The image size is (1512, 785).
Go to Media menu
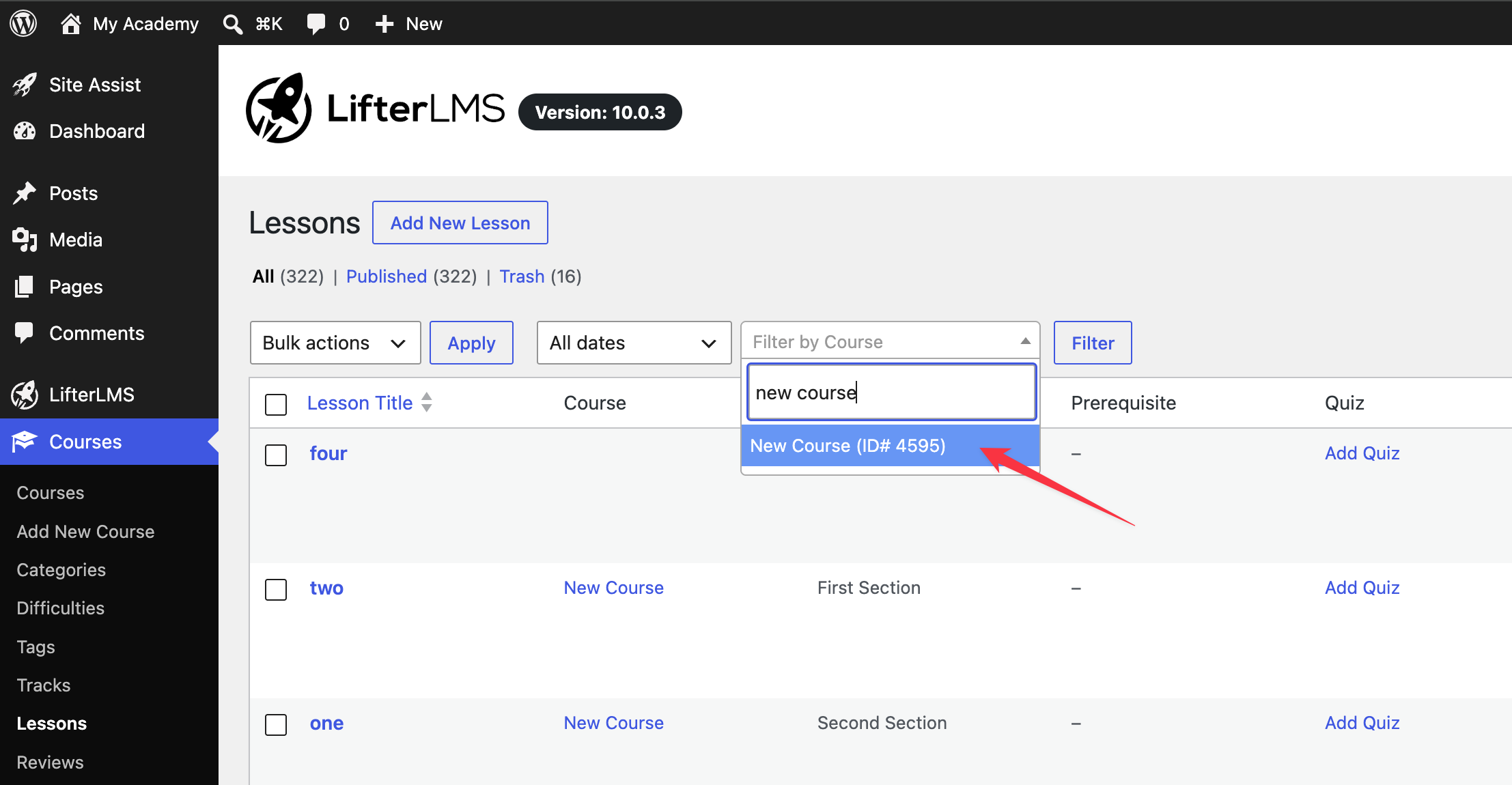[x=76, y=240]
